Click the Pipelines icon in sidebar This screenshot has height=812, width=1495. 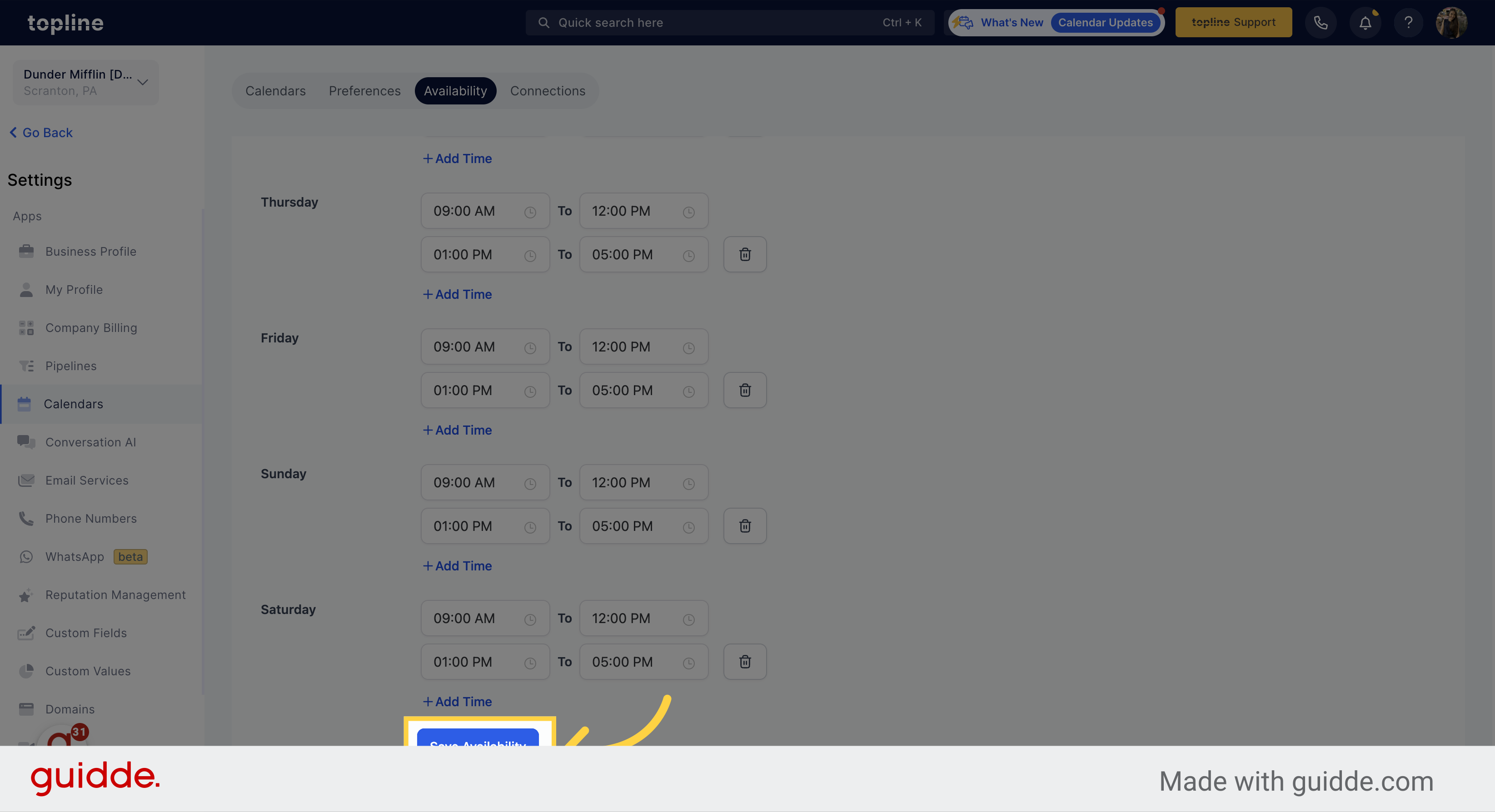click(25, 365)
